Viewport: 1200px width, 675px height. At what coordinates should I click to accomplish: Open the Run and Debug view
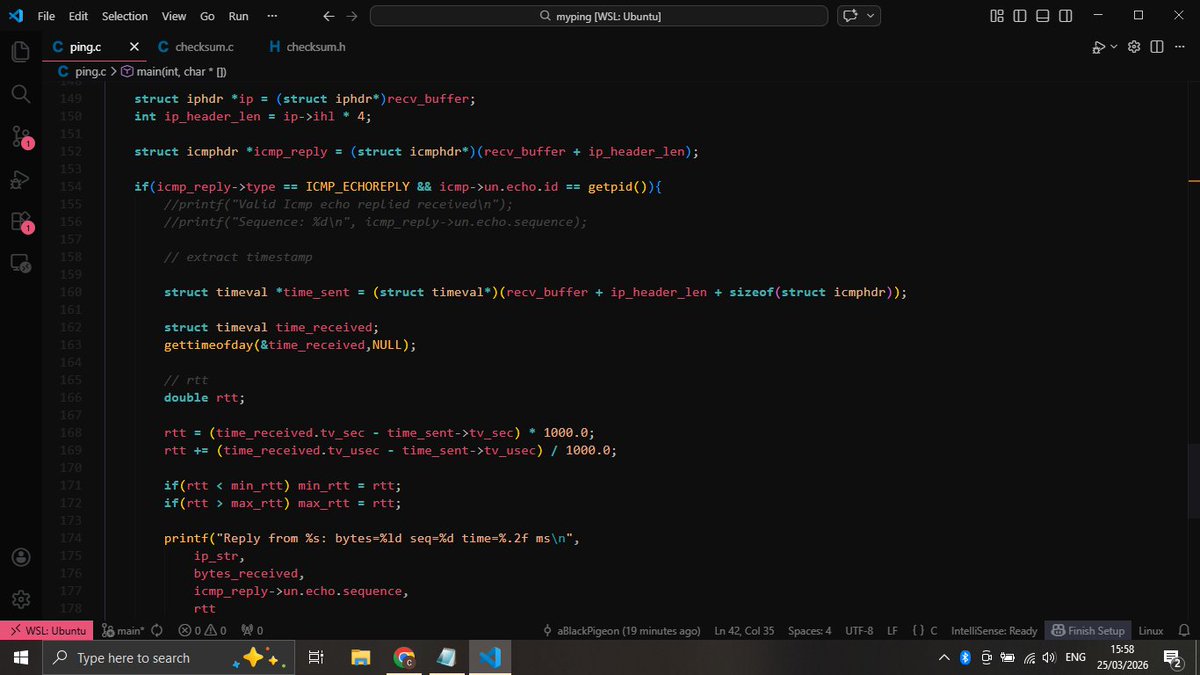click(21, 179)
